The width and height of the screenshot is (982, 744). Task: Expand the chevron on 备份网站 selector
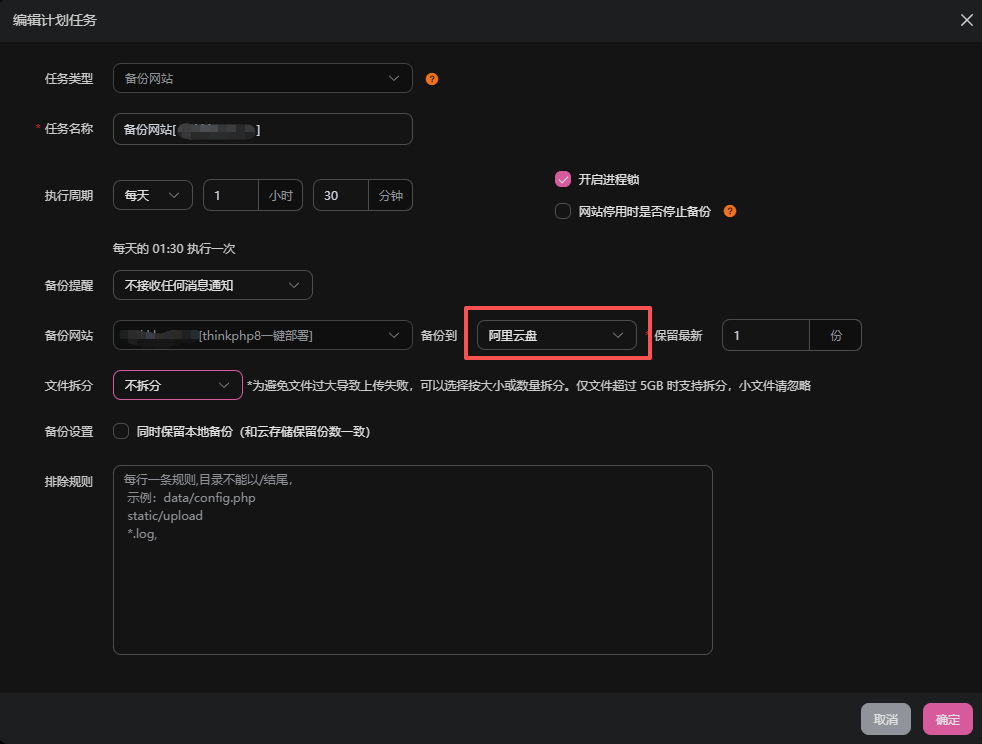[x=397, y=335]
